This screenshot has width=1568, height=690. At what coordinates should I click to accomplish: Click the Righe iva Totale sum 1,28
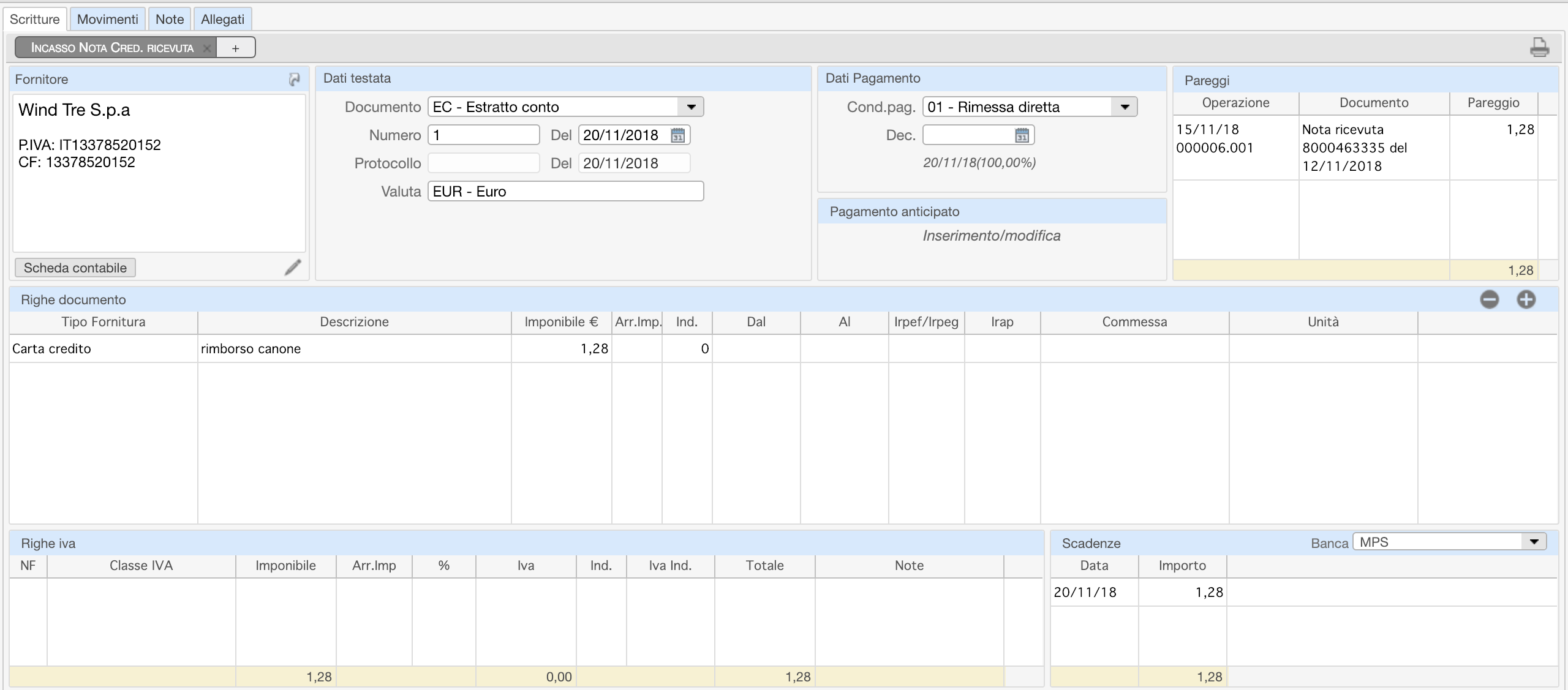[x=765, y=677]
